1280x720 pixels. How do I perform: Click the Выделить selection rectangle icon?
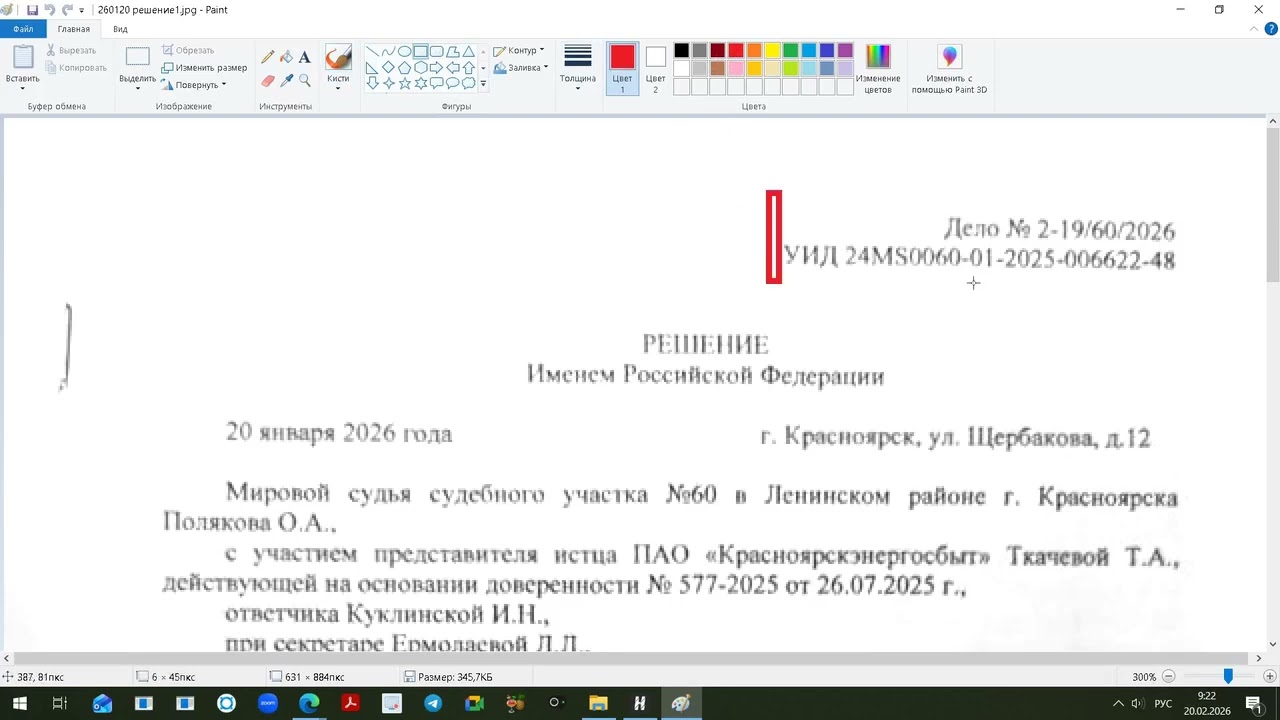pyautogui.click(x=137, y=57)
